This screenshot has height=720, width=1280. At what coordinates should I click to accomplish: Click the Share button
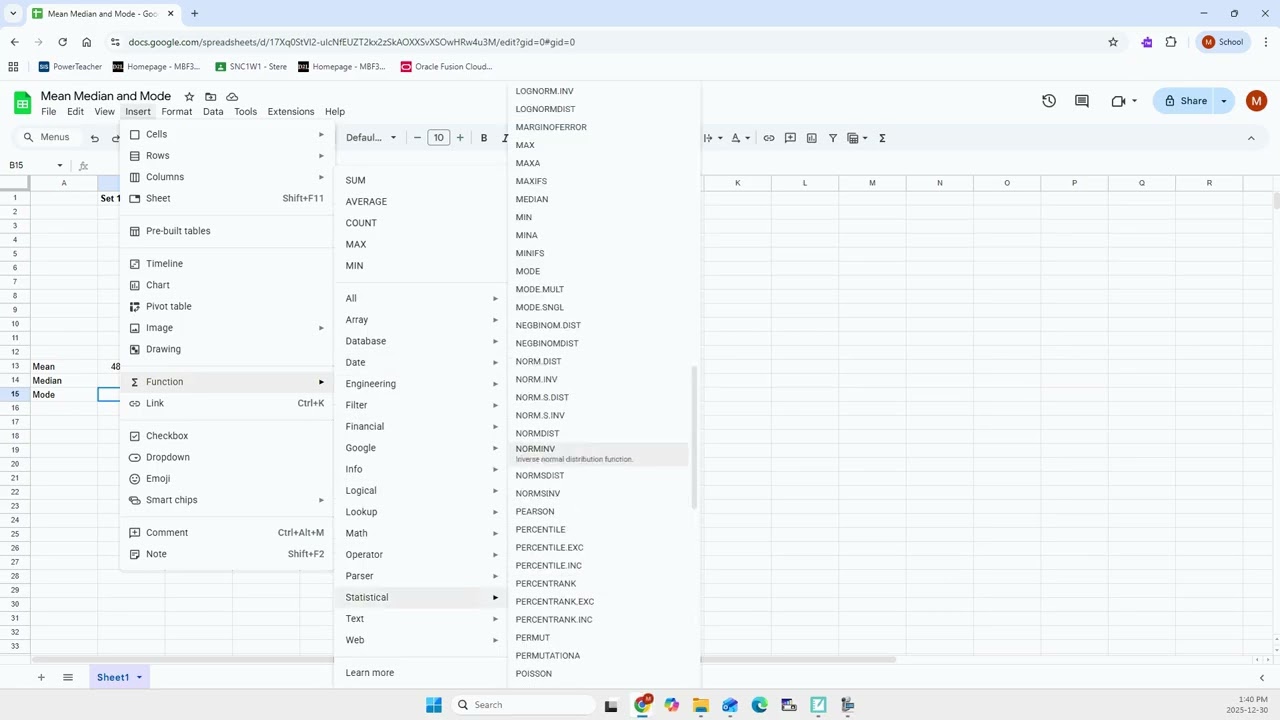pos(1185,101)
